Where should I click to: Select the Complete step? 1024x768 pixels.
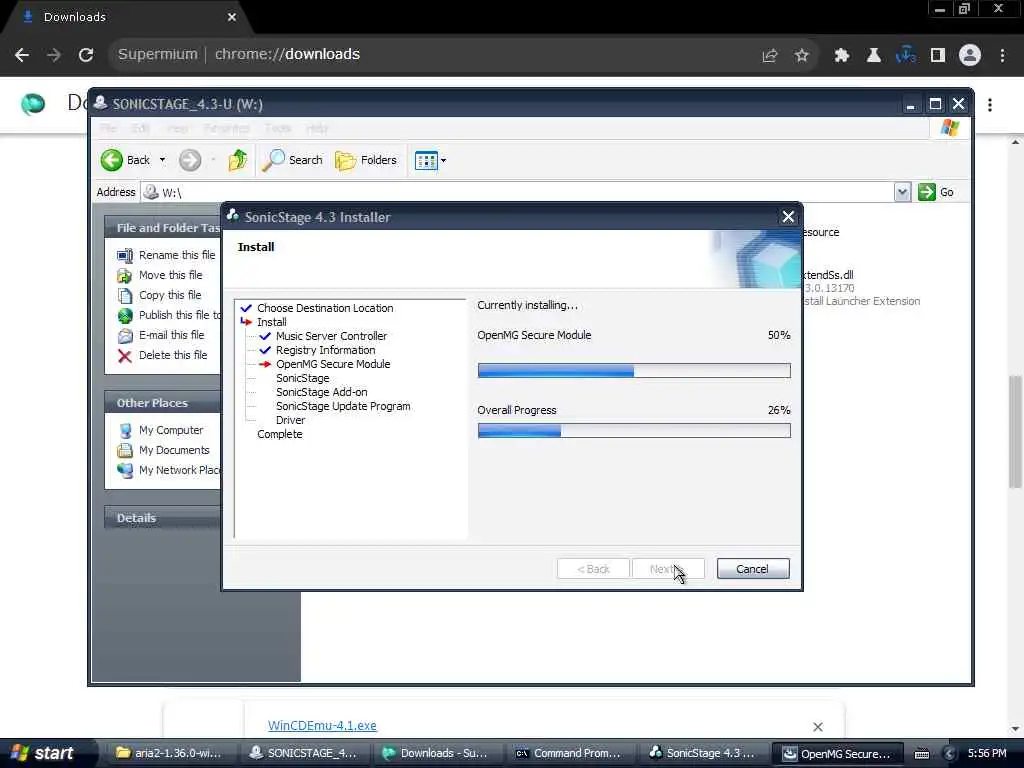(x=280, y=434)
